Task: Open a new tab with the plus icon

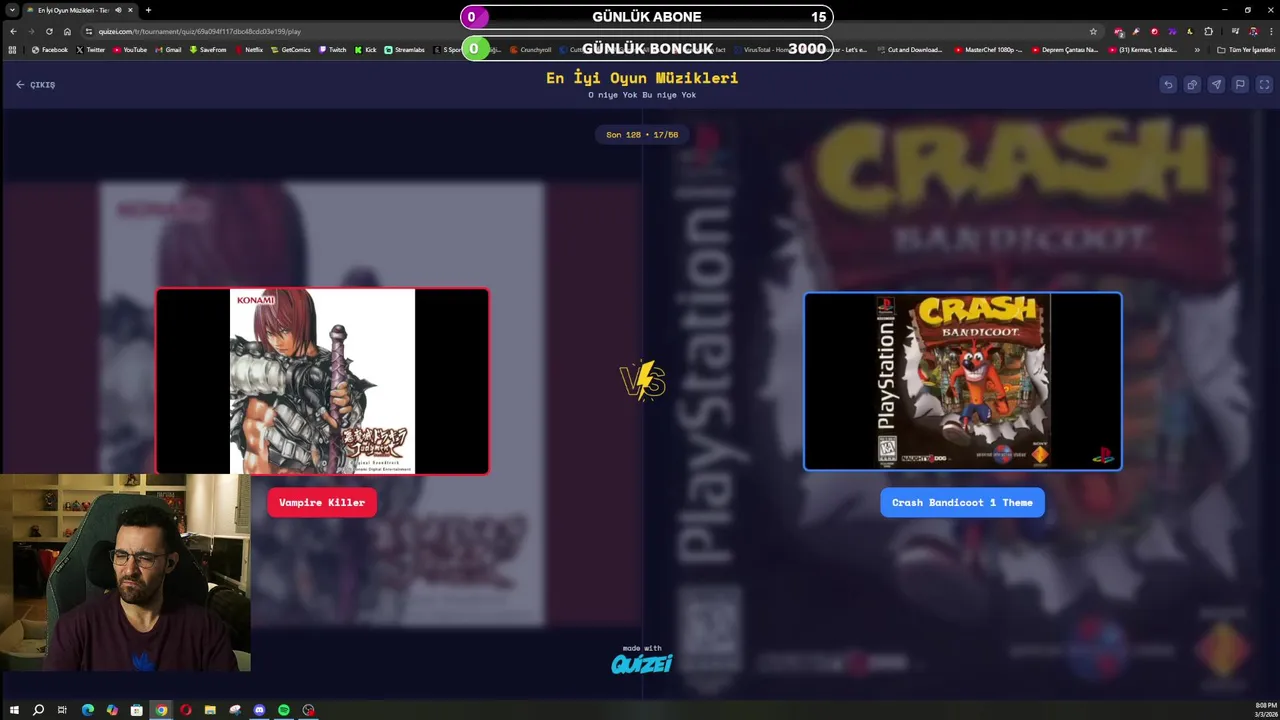Action: (x=148, y=10)
